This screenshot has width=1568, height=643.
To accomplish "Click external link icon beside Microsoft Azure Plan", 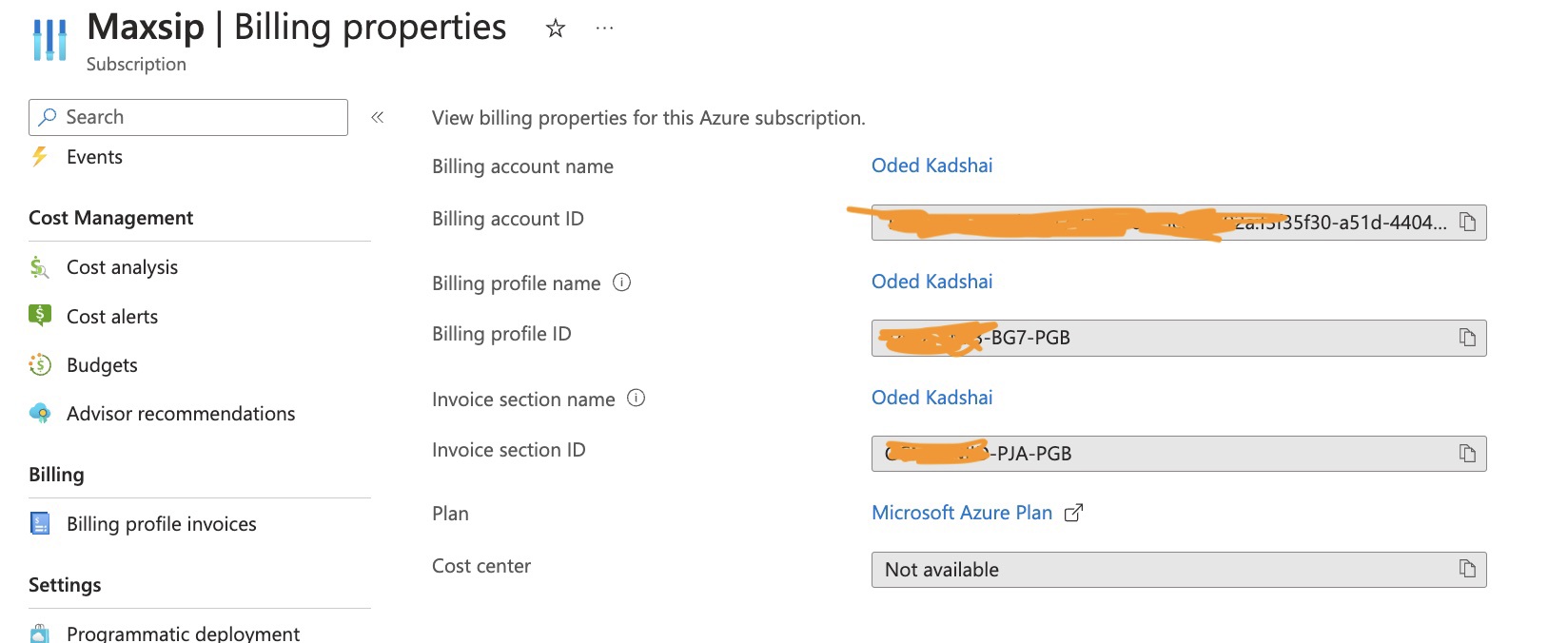I will click(1073, 514).
